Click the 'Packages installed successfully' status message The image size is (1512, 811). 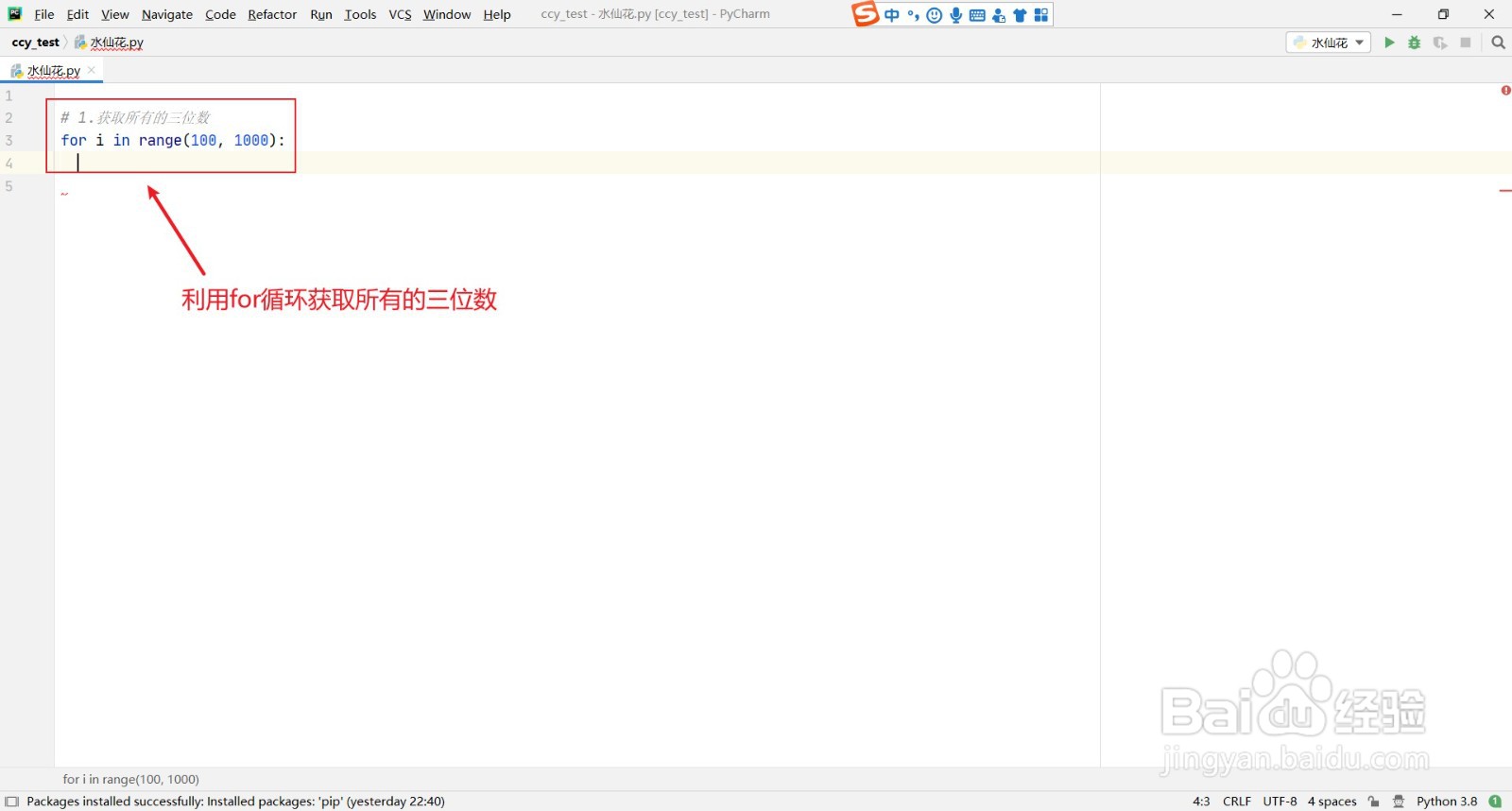235,802
